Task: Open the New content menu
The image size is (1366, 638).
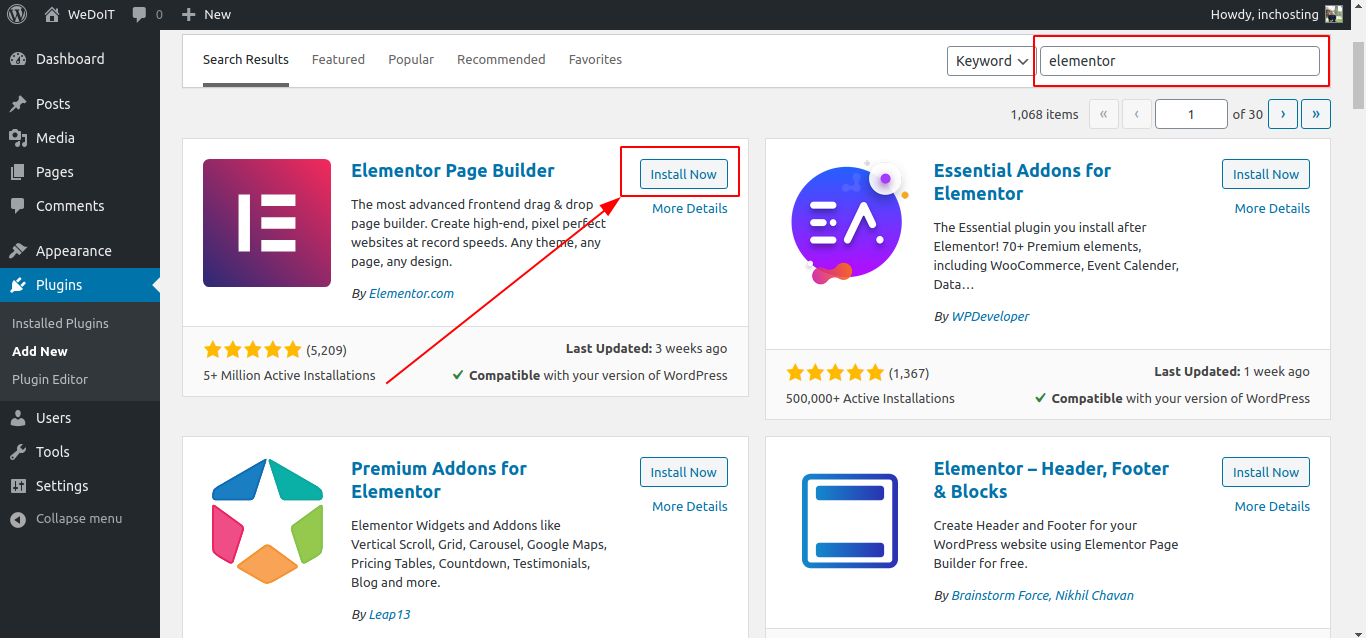Action: pyautogui.click(x=207, y=14)
